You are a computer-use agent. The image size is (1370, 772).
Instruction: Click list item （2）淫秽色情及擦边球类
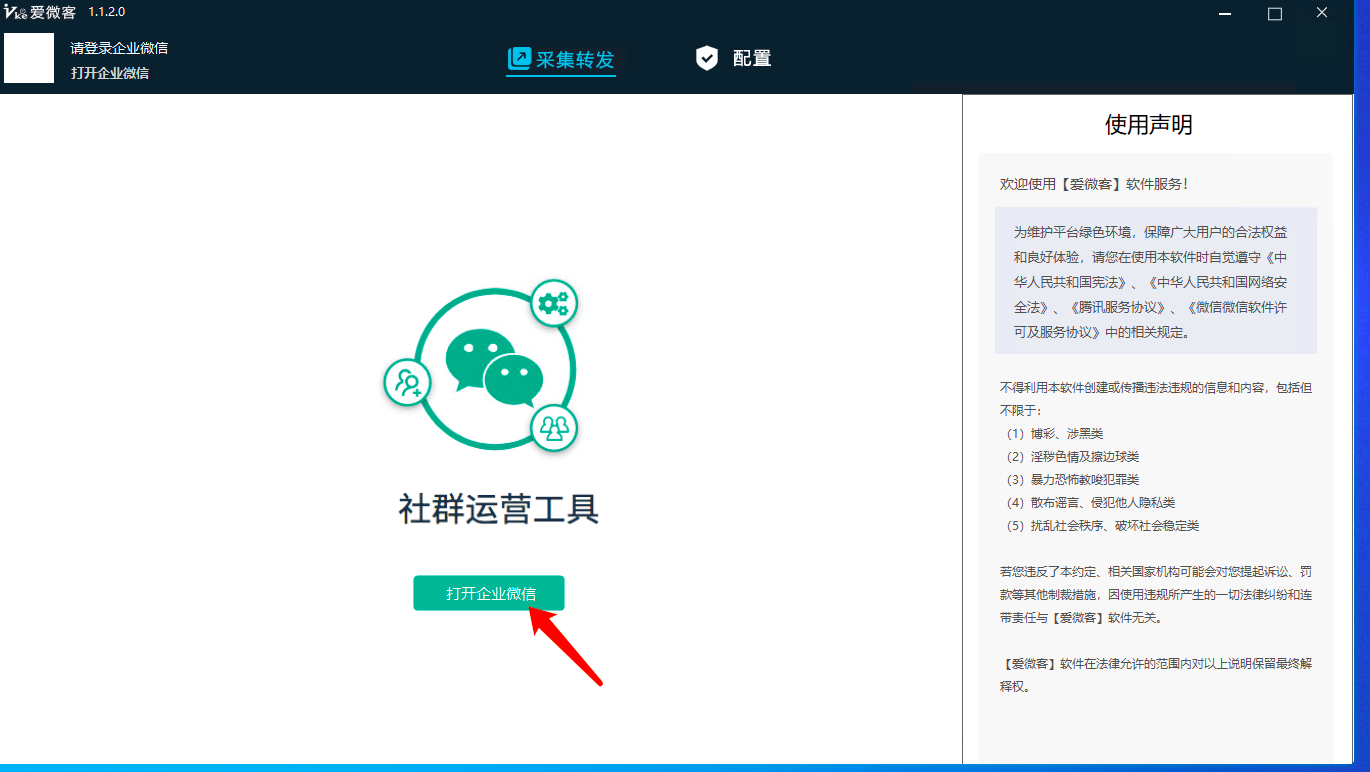tap(1070, 457)
